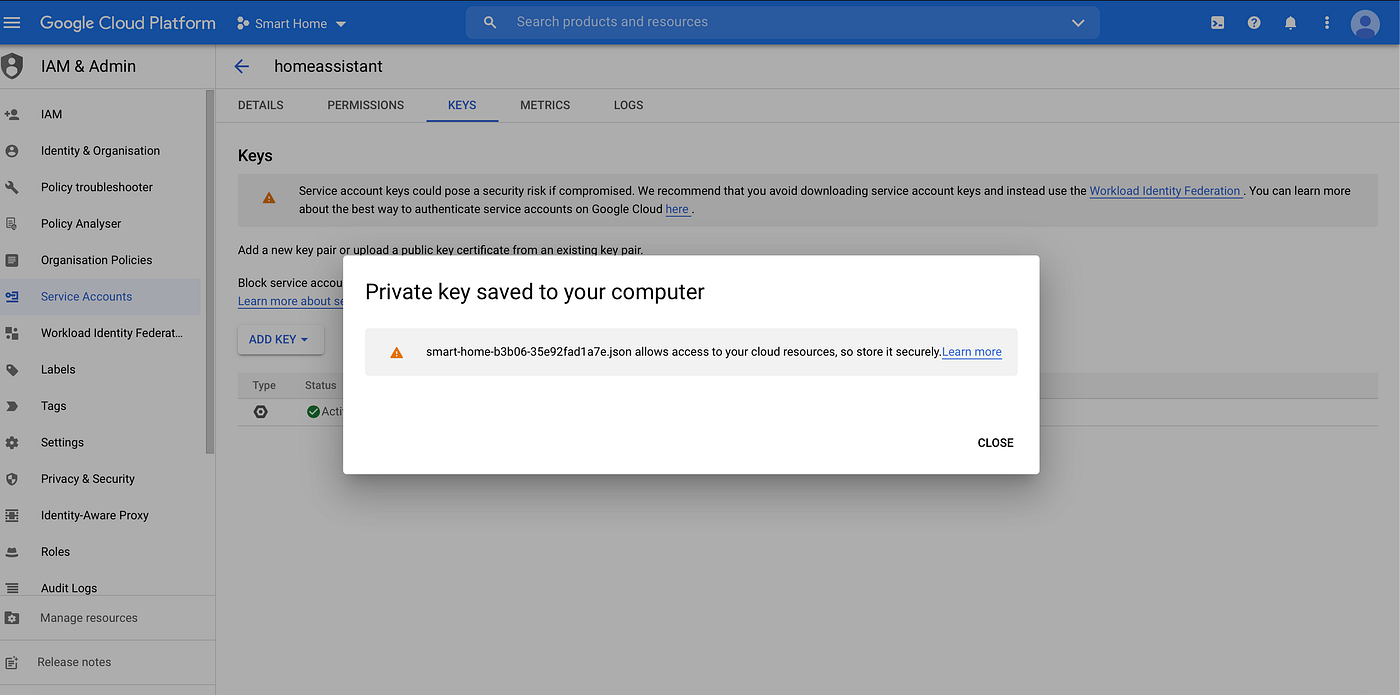The width and height of the screenshot is (1400, 695).
Task: Focus the Search products and resources field
Action: point(783,22)
